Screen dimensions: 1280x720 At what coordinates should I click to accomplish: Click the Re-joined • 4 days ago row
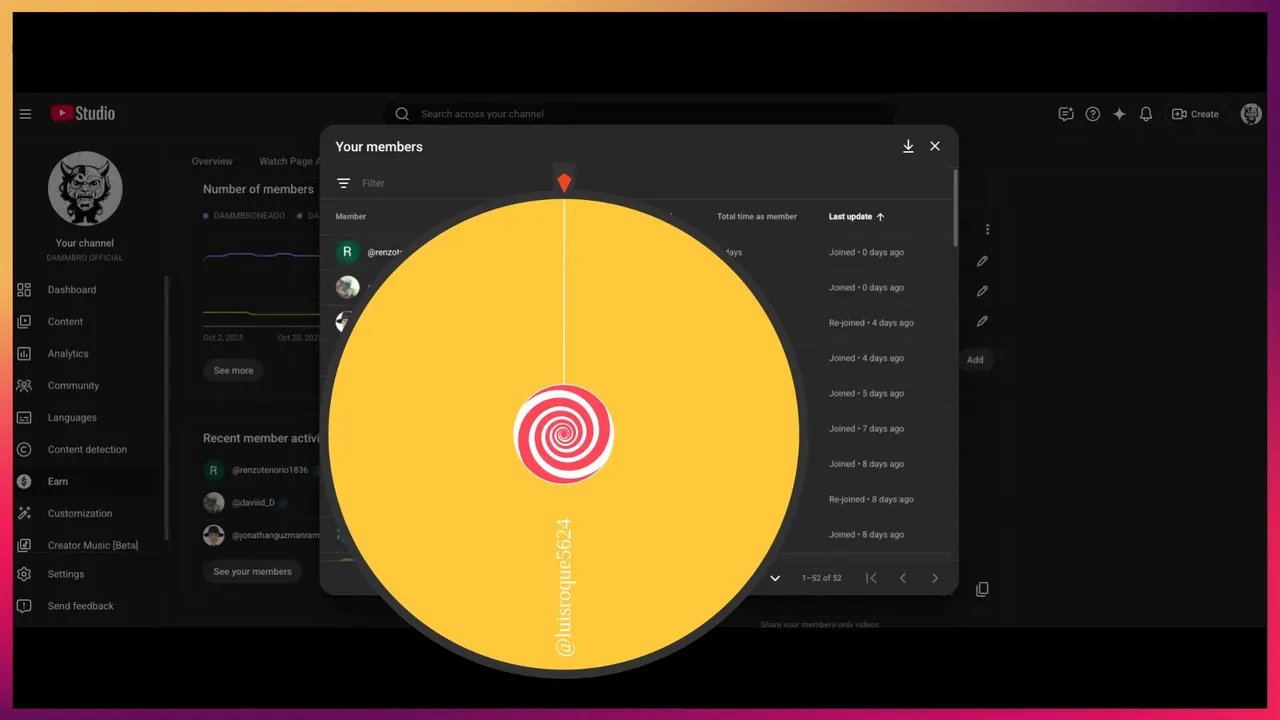(x=871, y=323)
